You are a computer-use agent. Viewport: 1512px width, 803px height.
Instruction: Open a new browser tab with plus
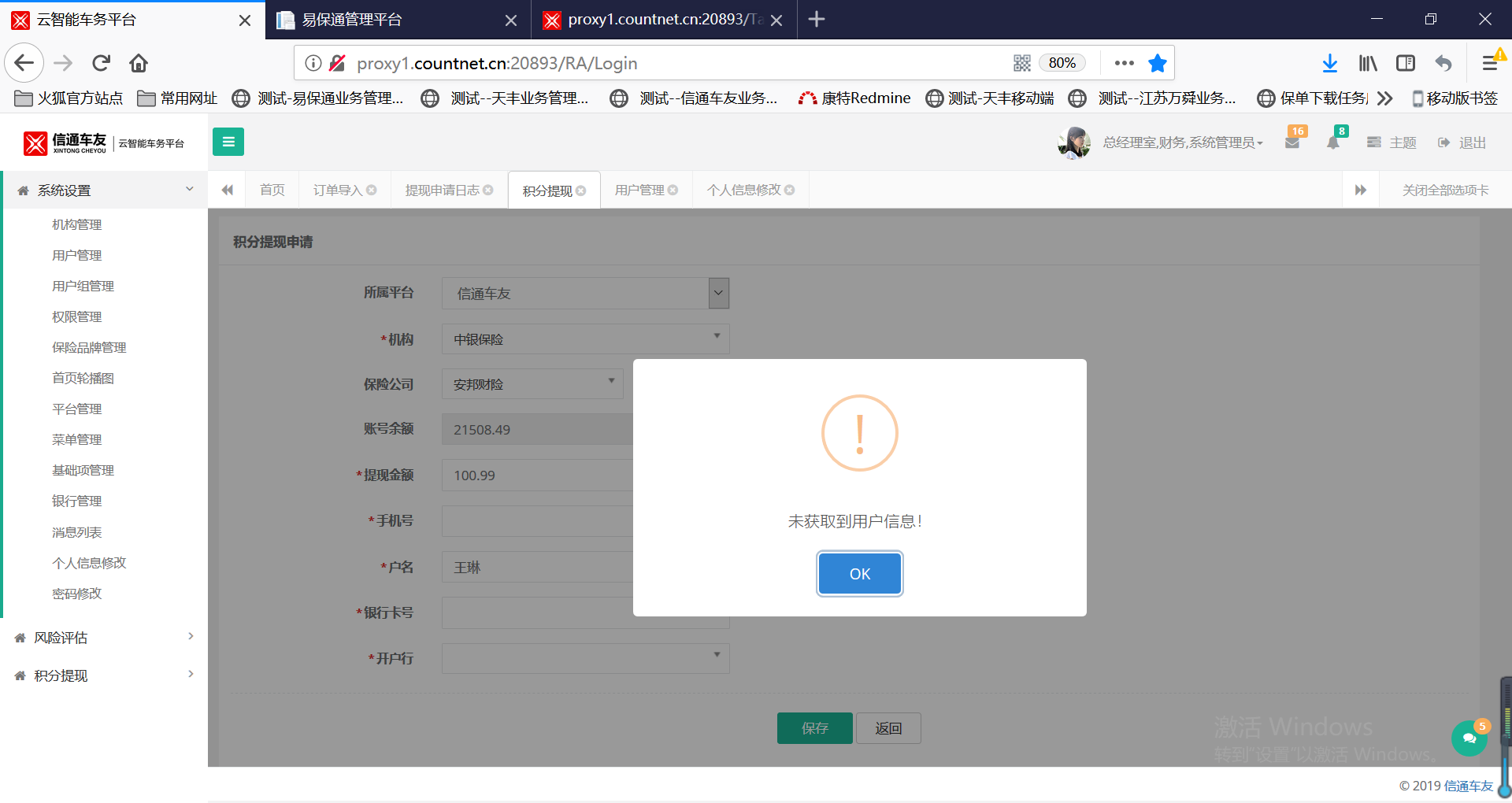pyautogui.click(x=817, y=19)
